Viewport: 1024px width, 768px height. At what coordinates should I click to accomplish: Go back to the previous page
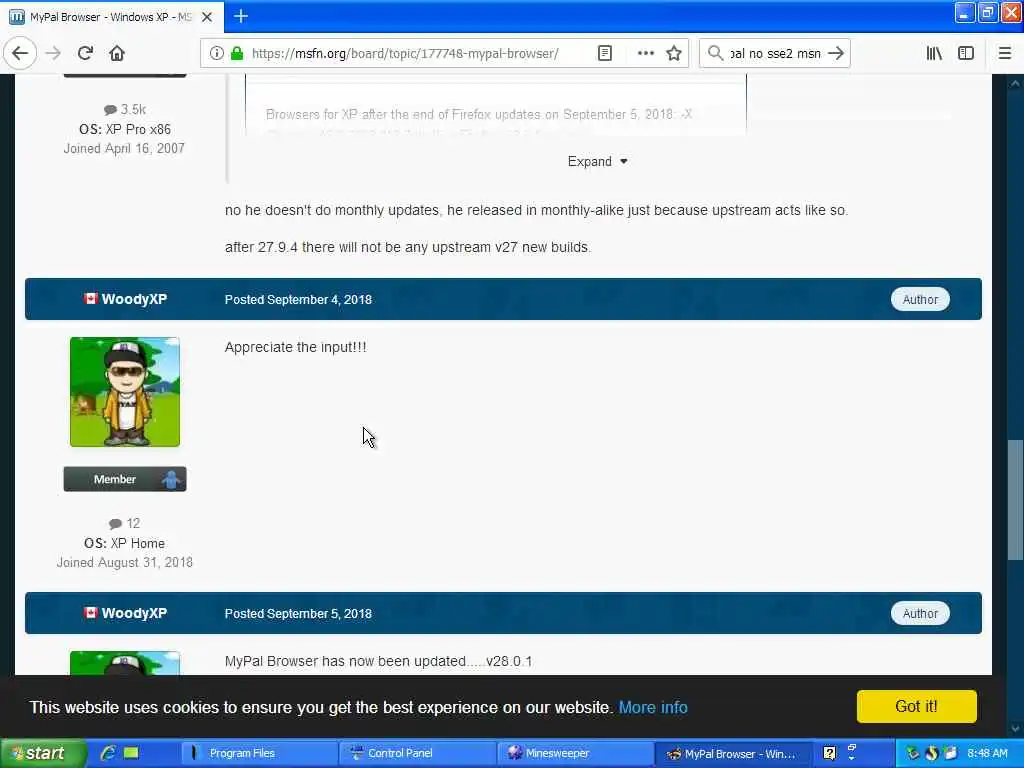tap(20, 54)
